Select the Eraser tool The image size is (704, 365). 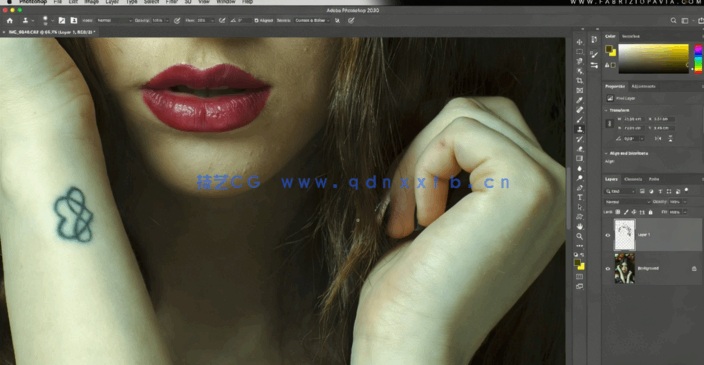tap(580, 149)
